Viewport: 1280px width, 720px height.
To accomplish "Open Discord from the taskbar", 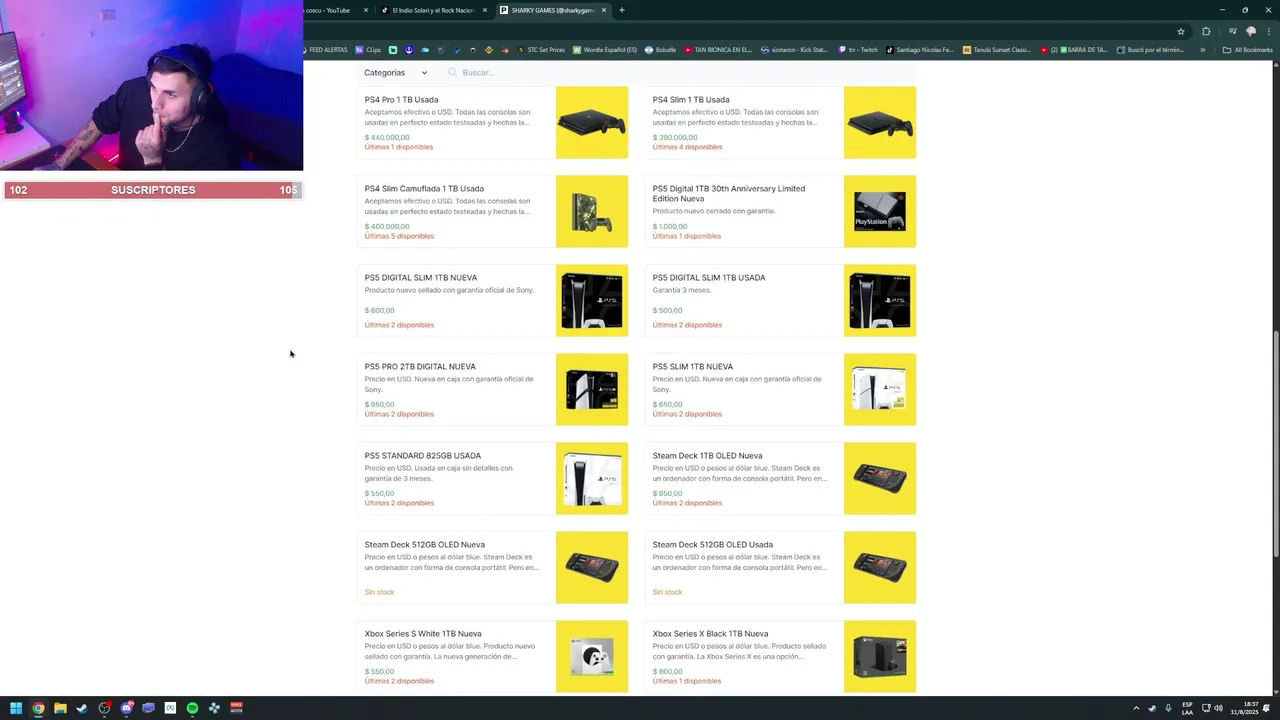I will pyautogui.click(x=126, y=708).
